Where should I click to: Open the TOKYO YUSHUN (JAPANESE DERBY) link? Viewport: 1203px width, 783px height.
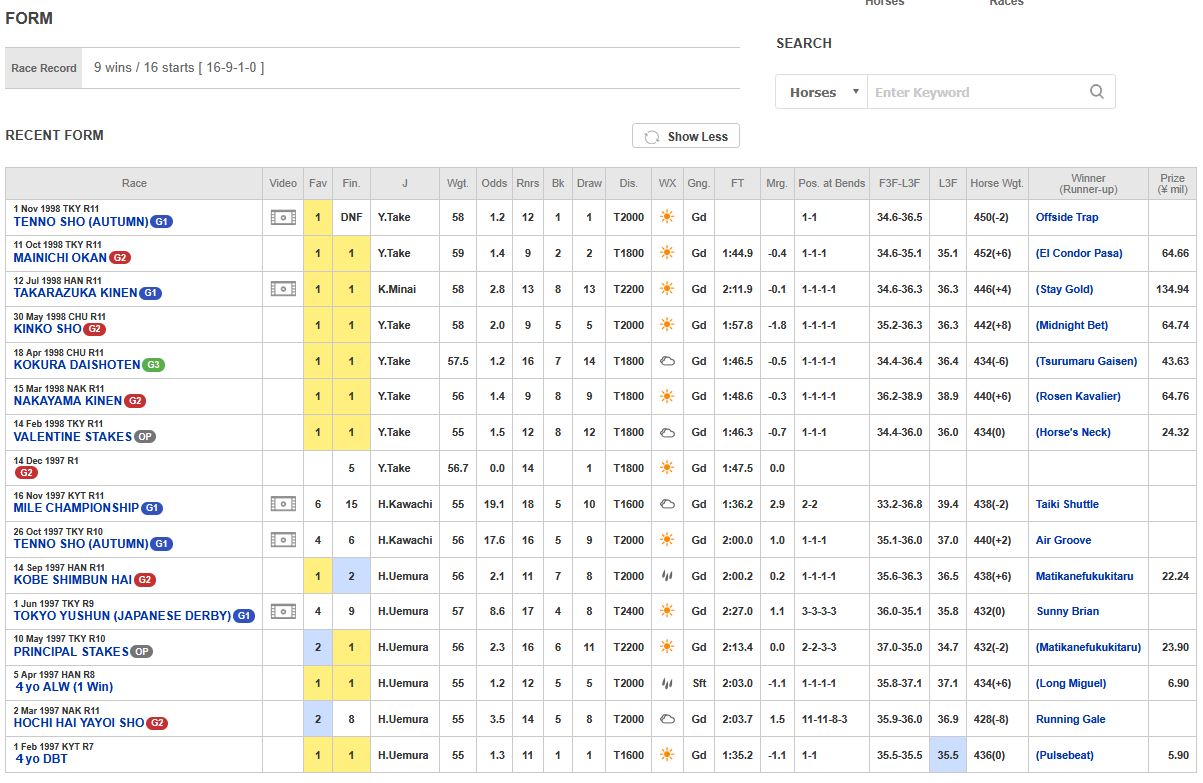[x=122, y=616]
